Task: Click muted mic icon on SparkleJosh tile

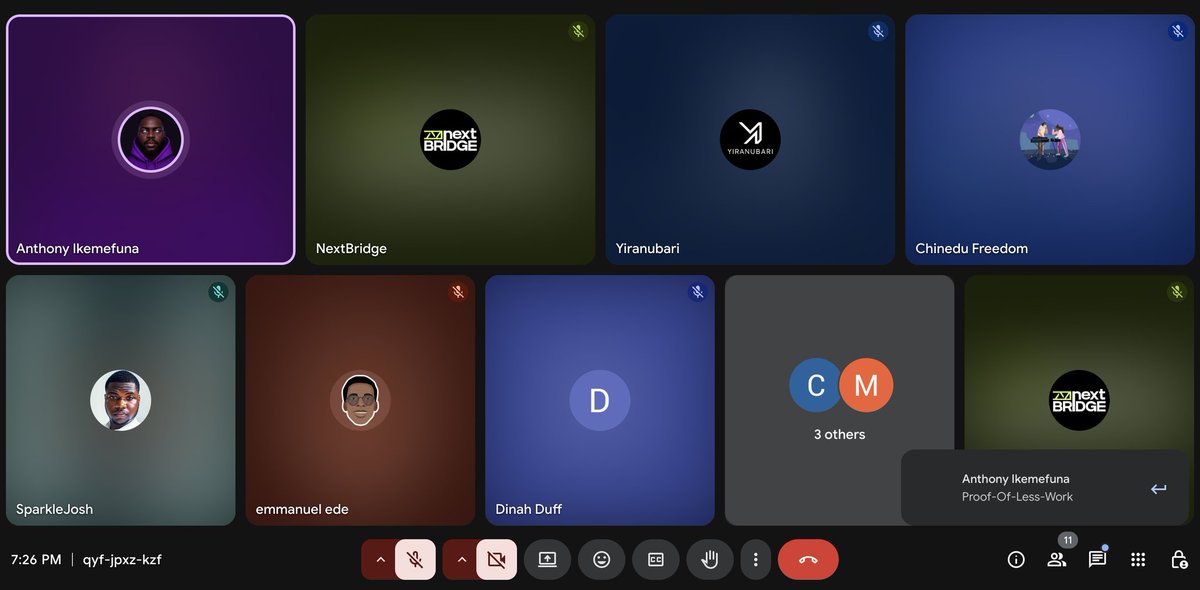Action: (x=218, y=292)
